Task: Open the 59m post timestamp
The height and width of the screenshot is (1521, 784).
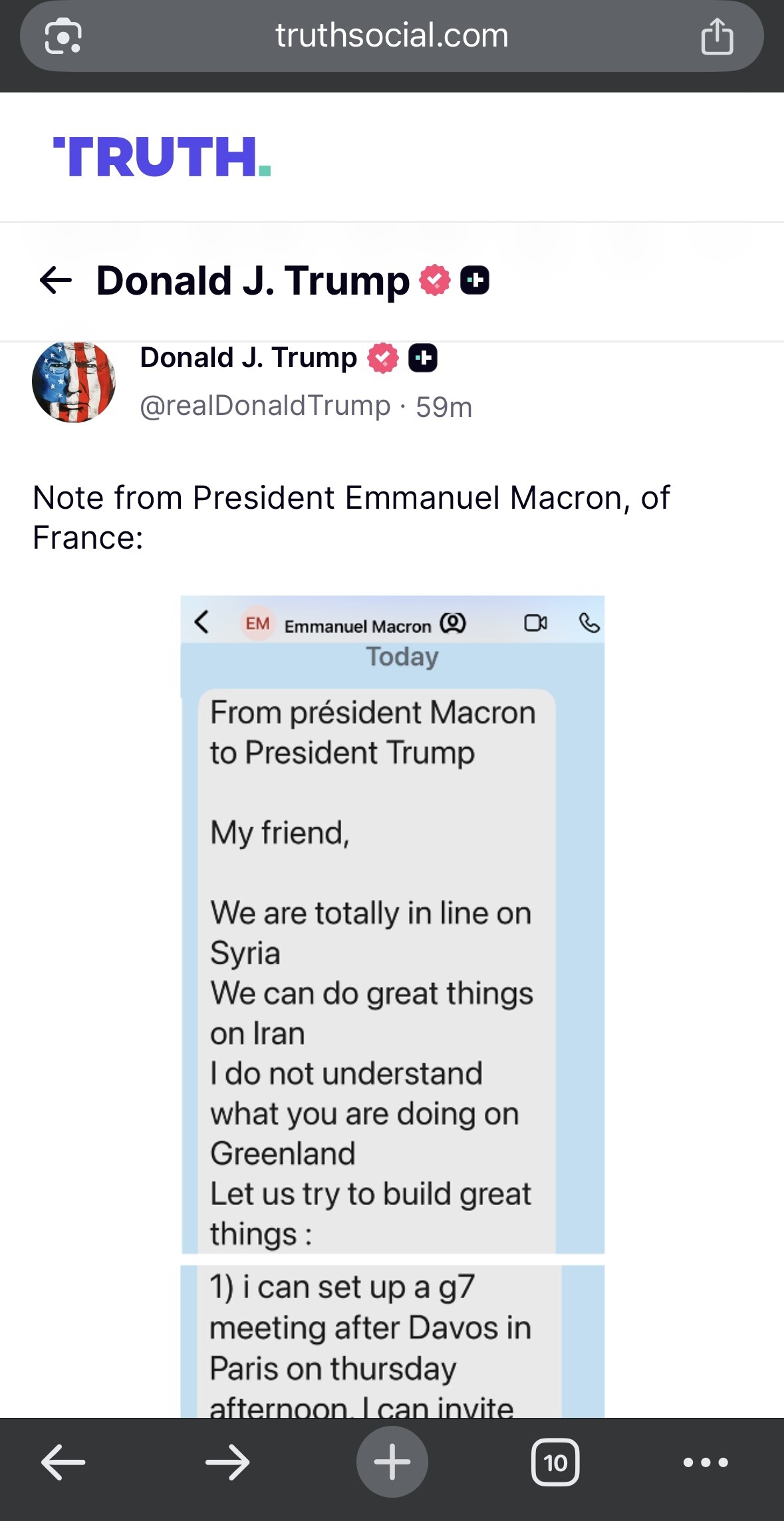Action: (x=444, y=407)
